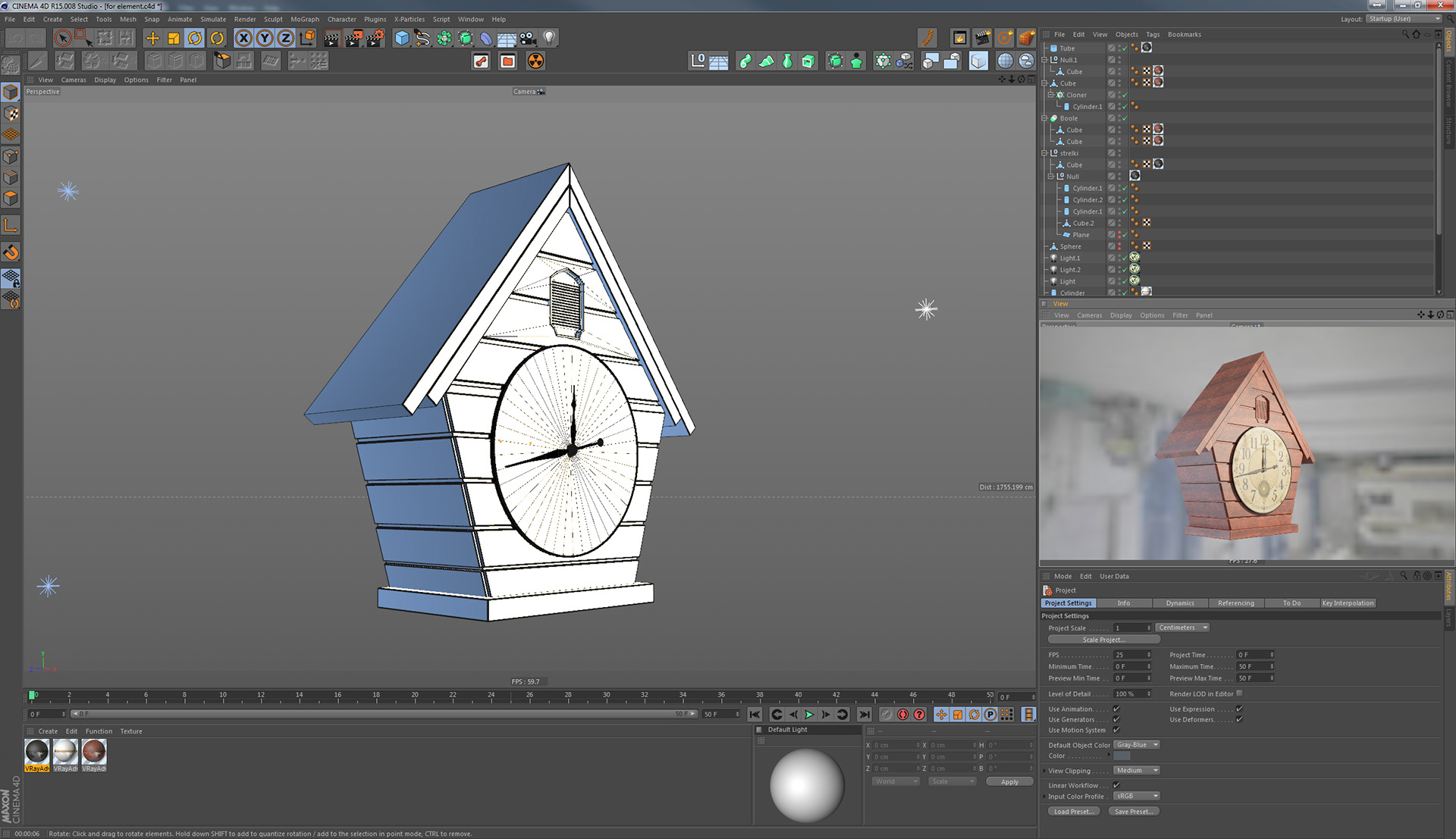Click the project Color swatch
Screen dimensions: 1456x839
pos(1122,756)
